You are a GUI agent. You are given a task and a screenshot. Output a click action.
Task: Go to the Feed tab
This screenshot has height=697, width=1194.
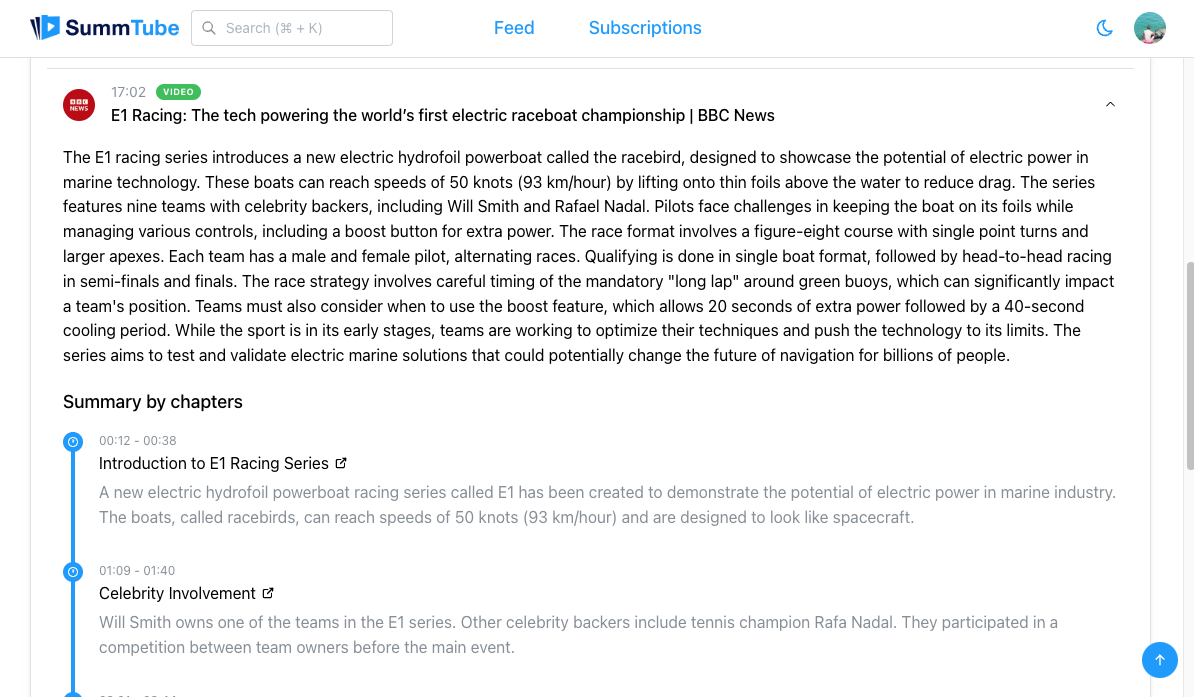(514, 28)
